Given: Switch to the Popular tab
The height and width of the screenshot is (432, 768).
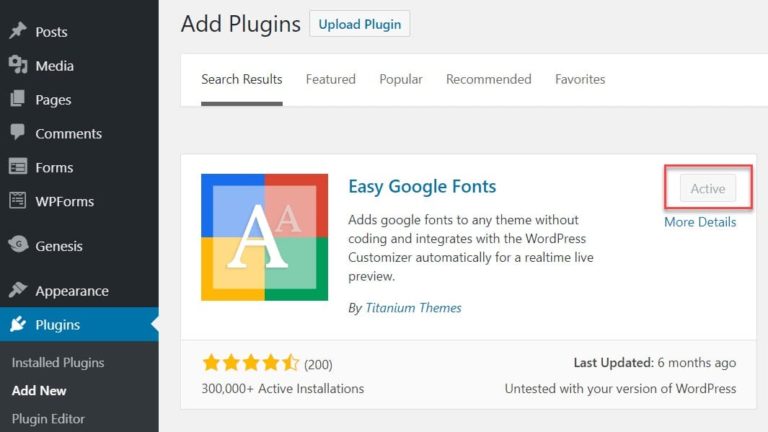Looking at the screenshot, I should tap(401, 79).
